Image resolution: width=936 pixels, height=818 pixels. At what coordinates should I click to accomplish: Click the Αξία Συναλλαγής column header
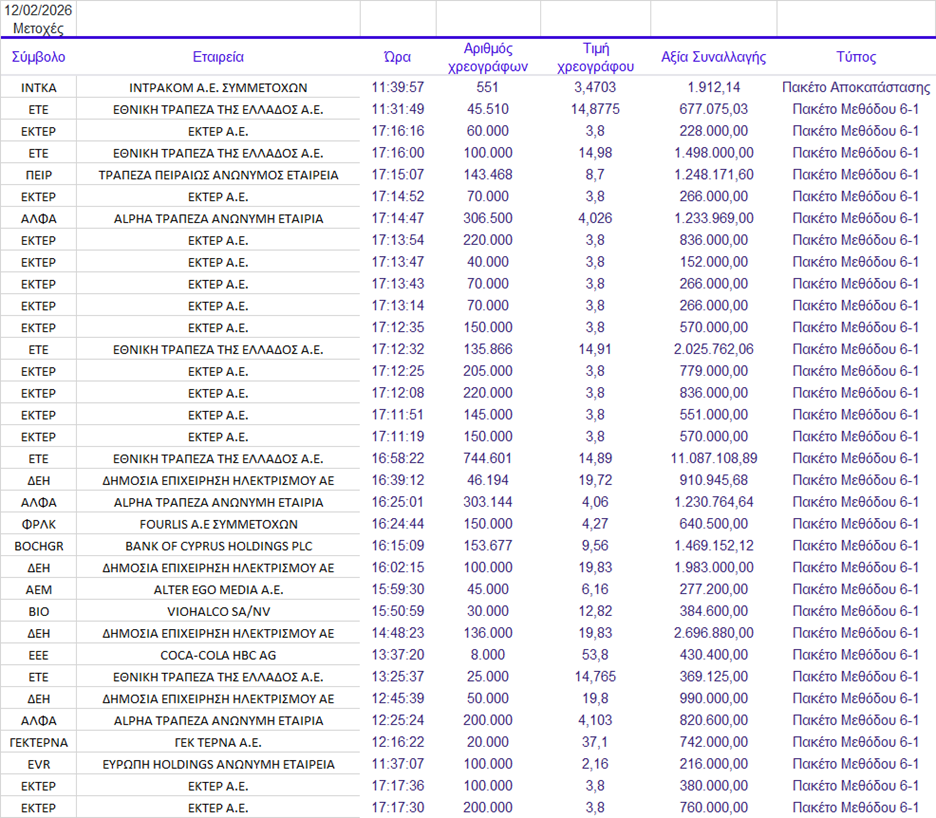click(713, 57)
